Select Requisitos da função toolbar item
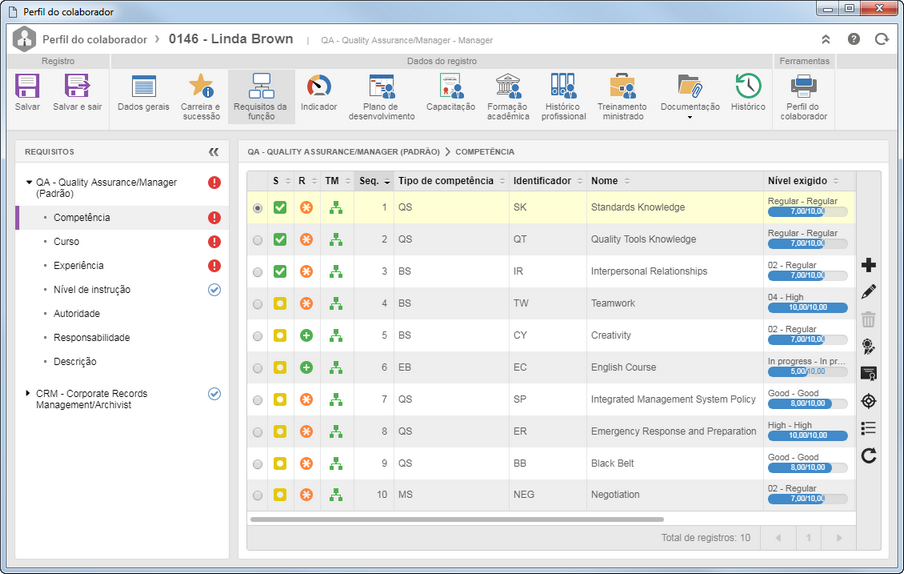 (261, 97)
